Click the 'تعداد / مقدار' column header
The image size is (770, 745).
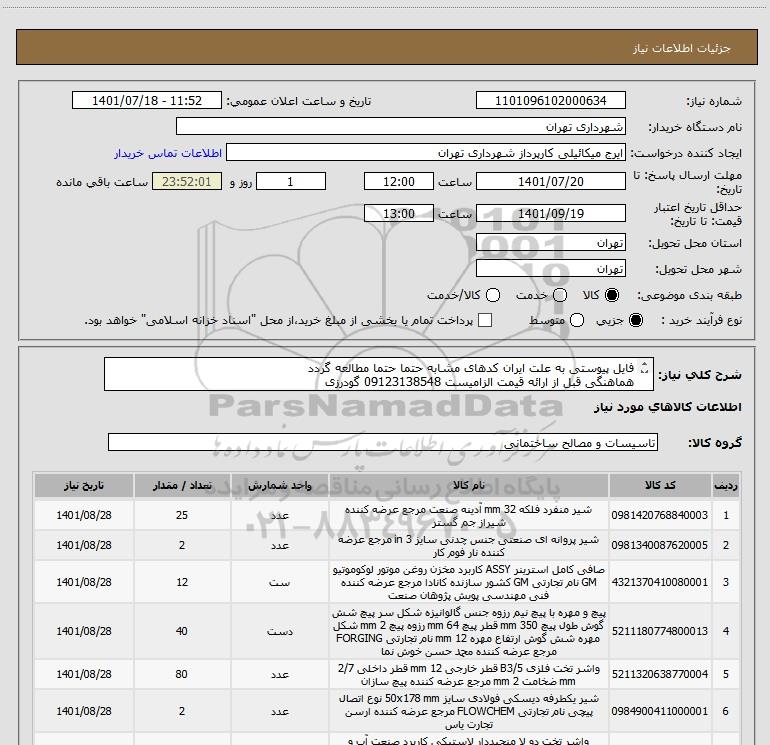(x=182, y=486)
